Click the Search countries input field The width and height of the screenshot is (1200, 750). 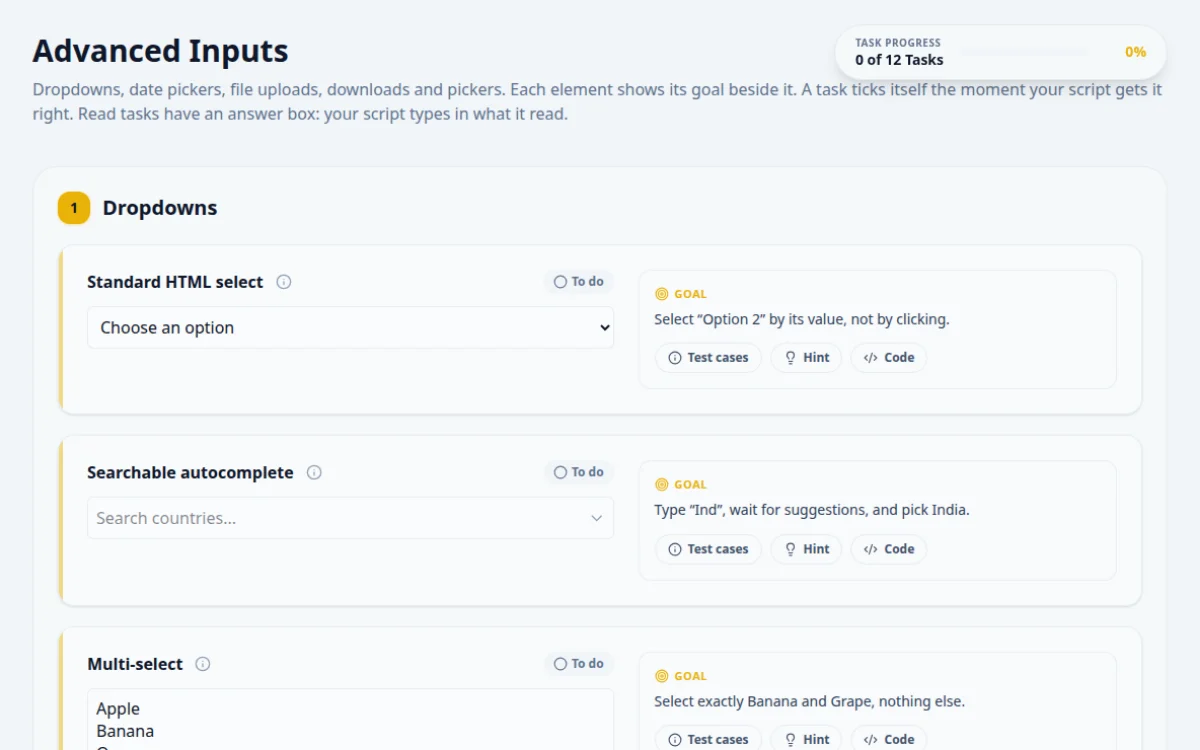tap(350, 518)
